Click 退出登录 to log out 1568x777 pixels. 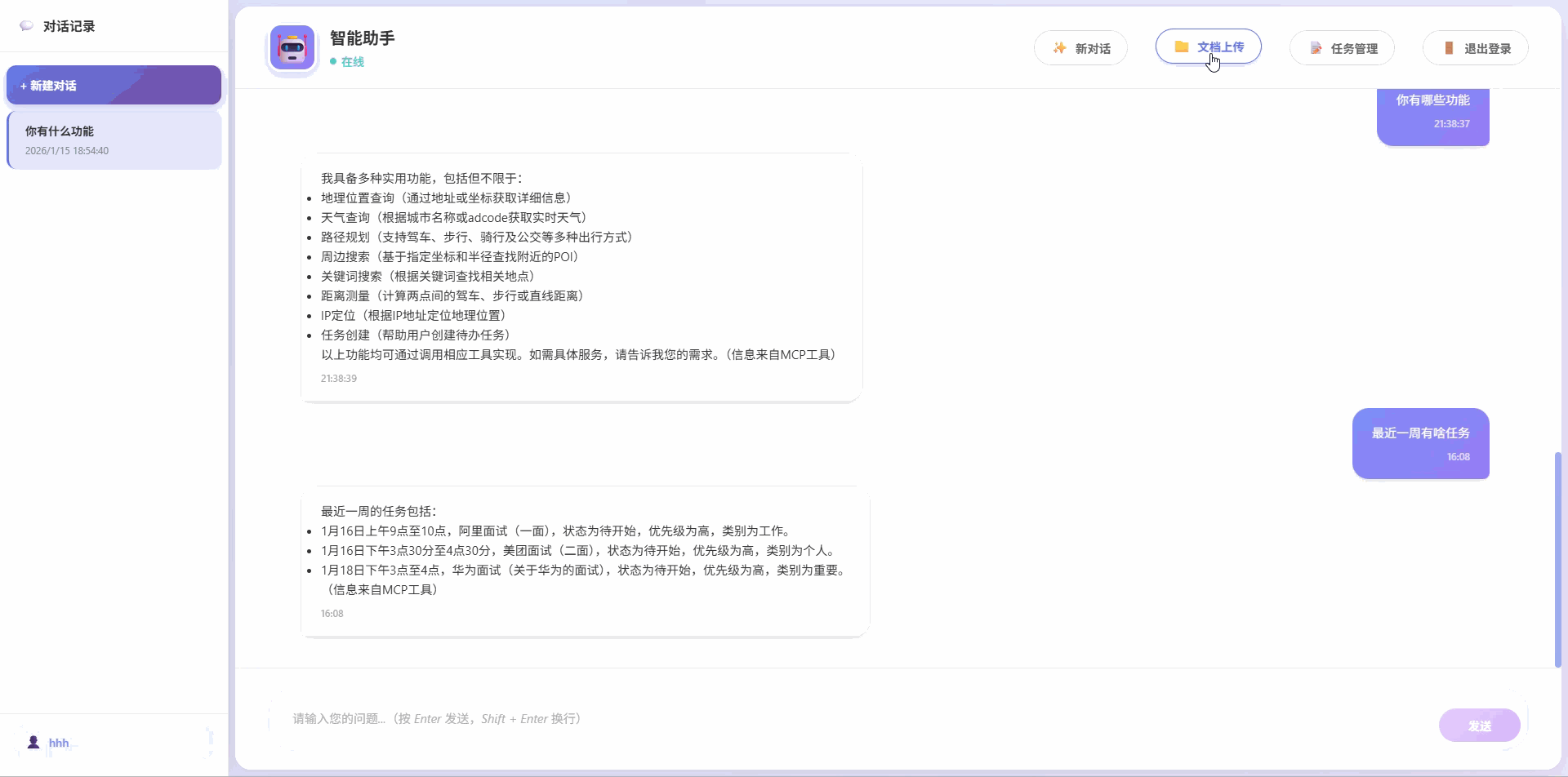point(1475,47)
